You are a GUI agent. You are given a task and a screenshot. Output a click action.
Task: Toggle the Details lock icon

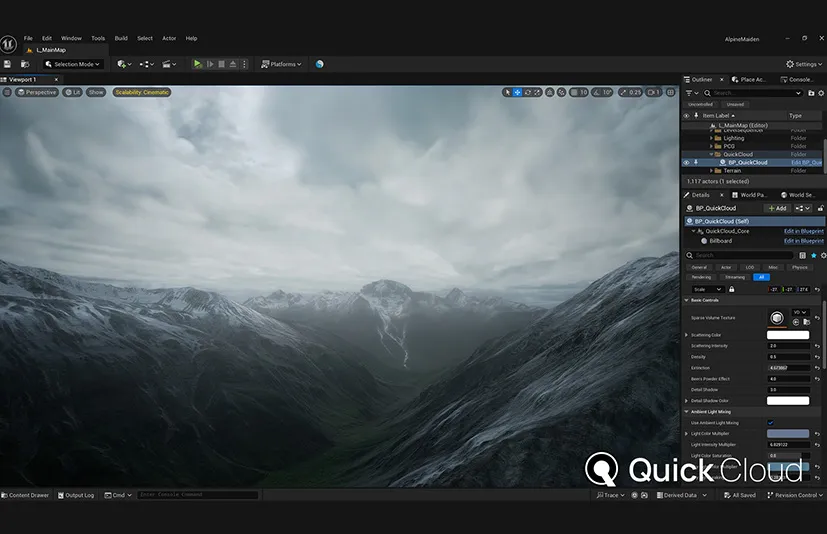tap(820, 208)
